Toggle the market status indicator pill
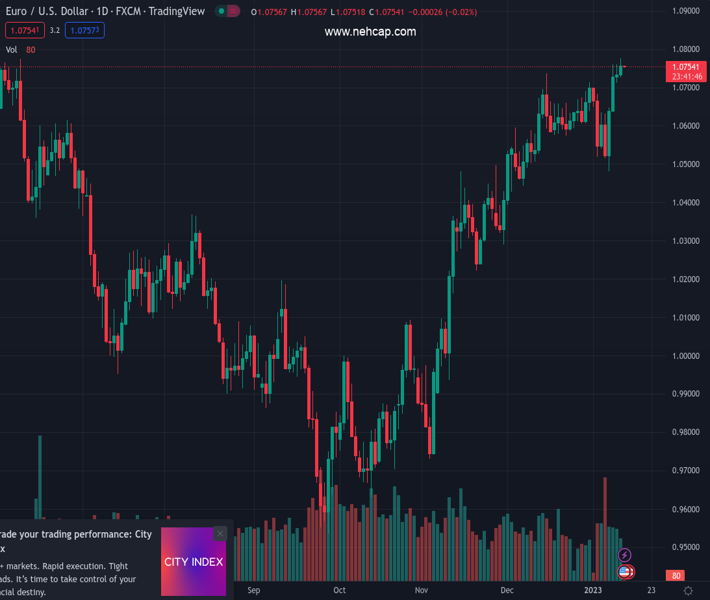This screenshot has height=600, width=710. [x=229, y=11]
